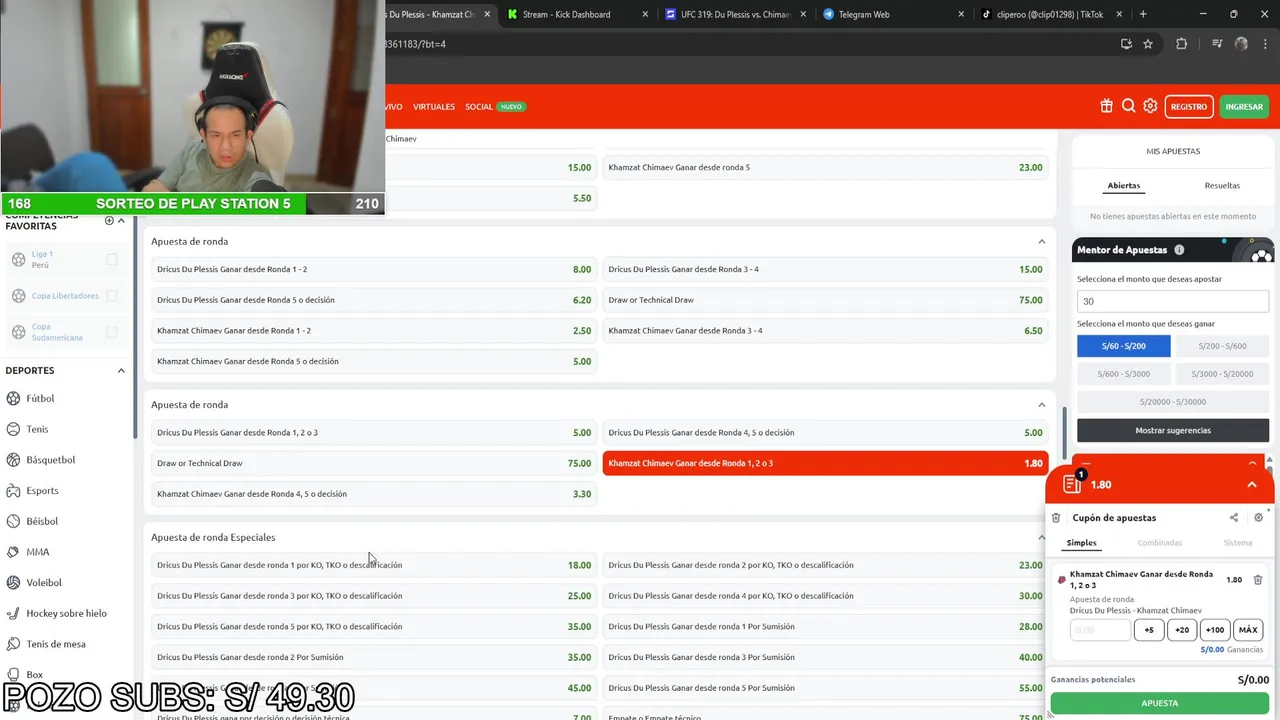The image size is (1280, 720).
Task: Switch to the Combinadas coupon tab
Action: (x=1160, y=543)
